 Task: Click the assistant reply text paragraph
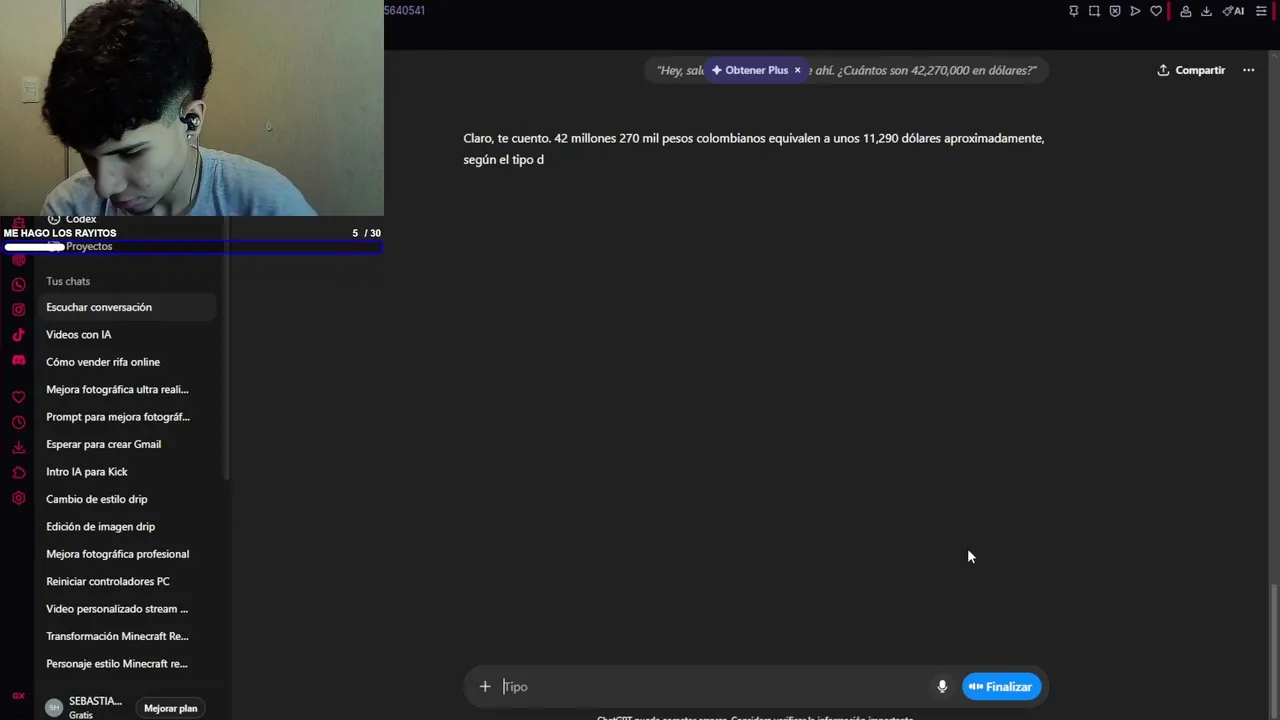click(x=754, y=149)
